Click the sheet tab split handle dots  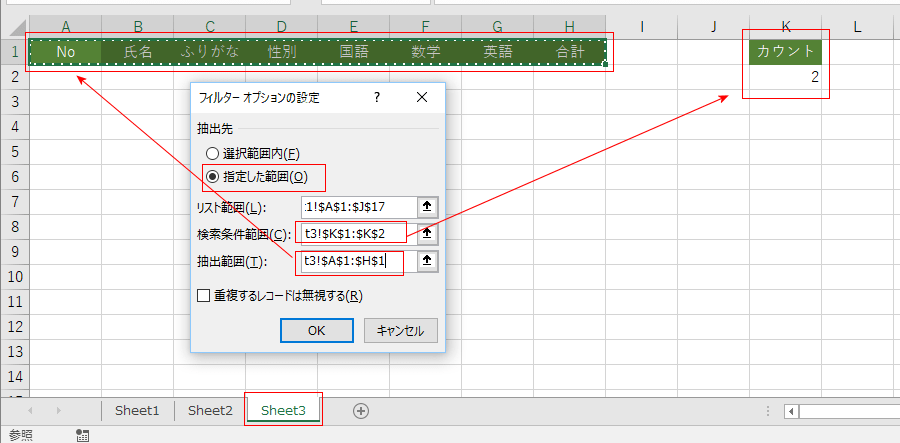(x=768, y=411)
